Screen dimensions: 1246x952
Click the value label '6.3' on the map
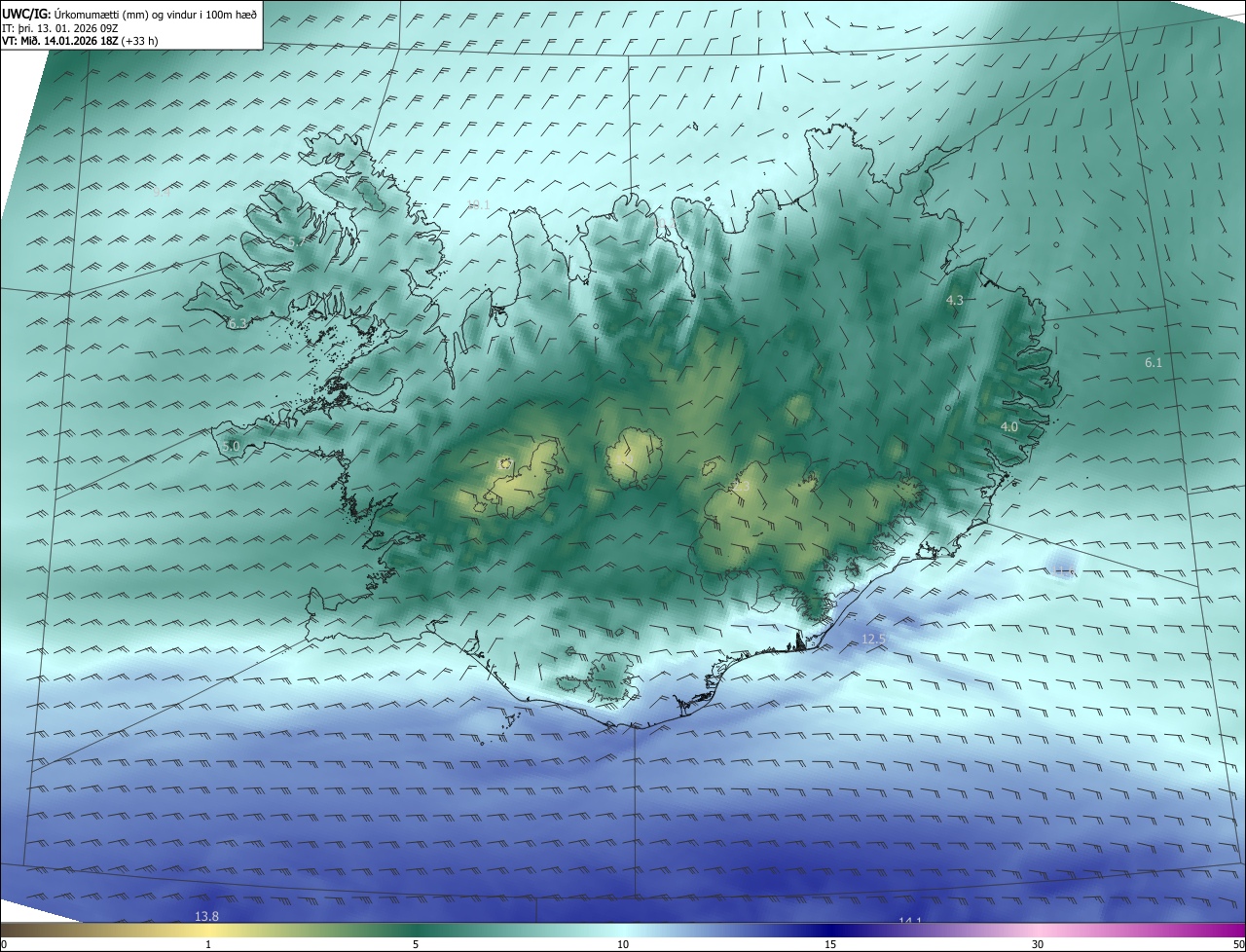[238, 323]
